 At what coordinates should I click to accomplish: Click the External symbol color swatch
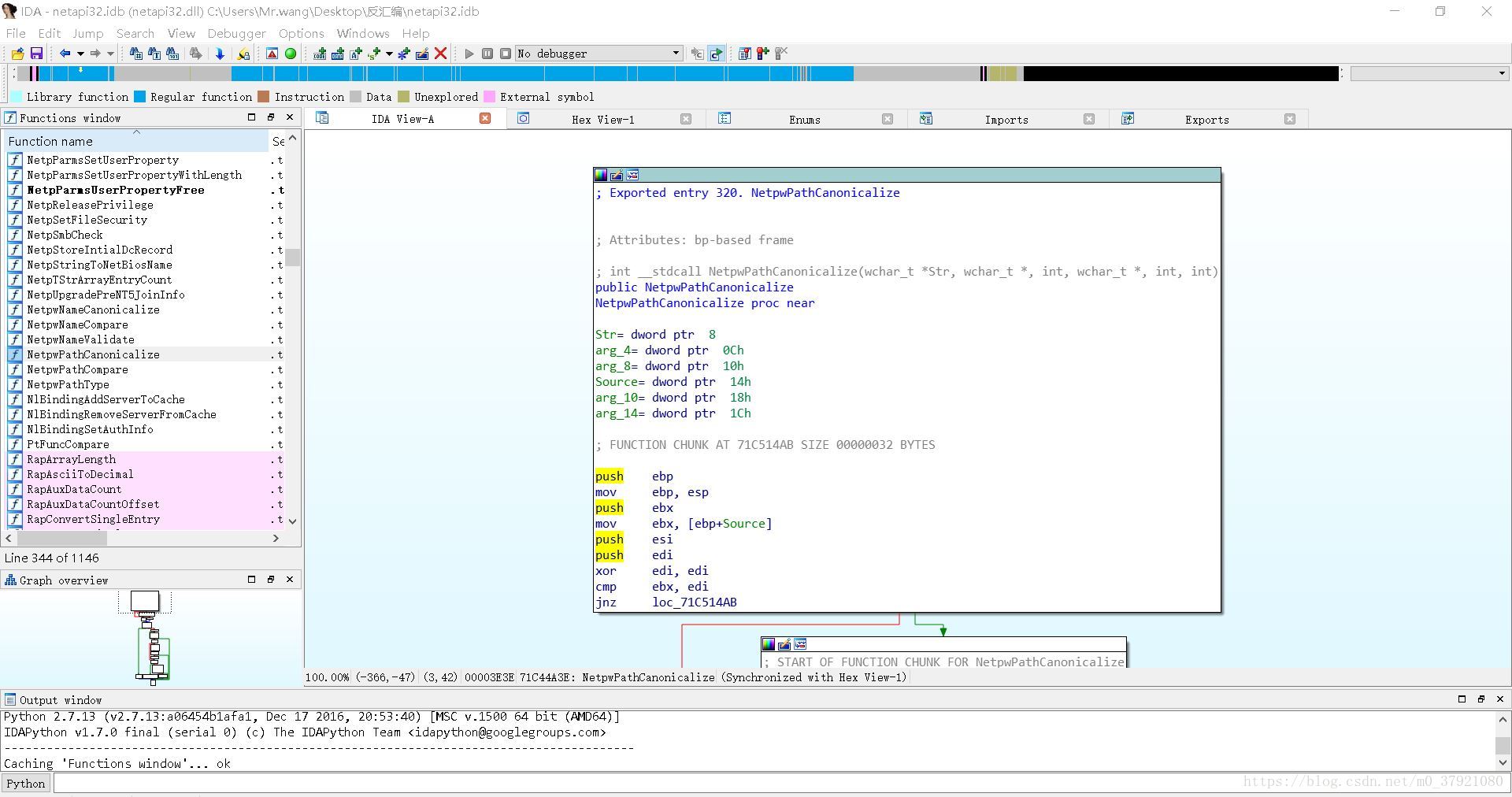coord(489,97)
